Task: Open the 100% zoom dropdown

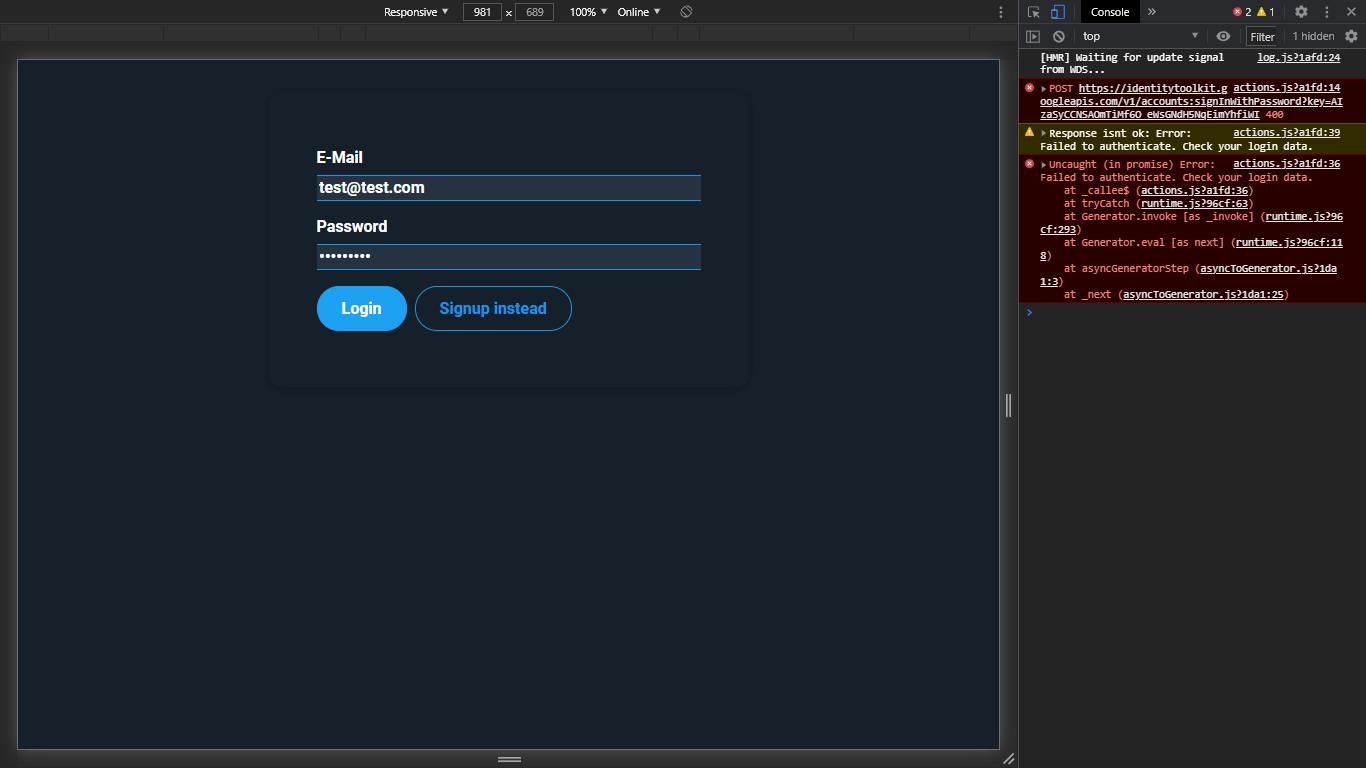Action: pos(588,12)
